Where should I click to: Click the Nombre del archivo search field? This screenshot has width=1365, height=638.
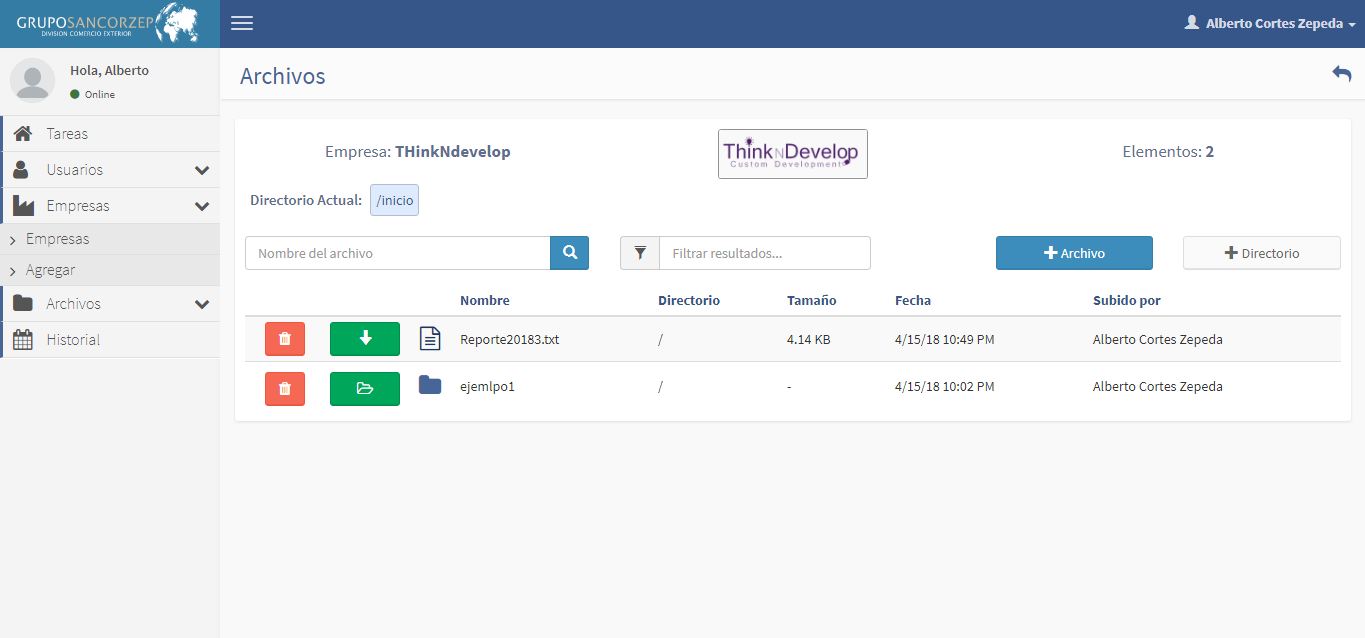click(397, 253)
